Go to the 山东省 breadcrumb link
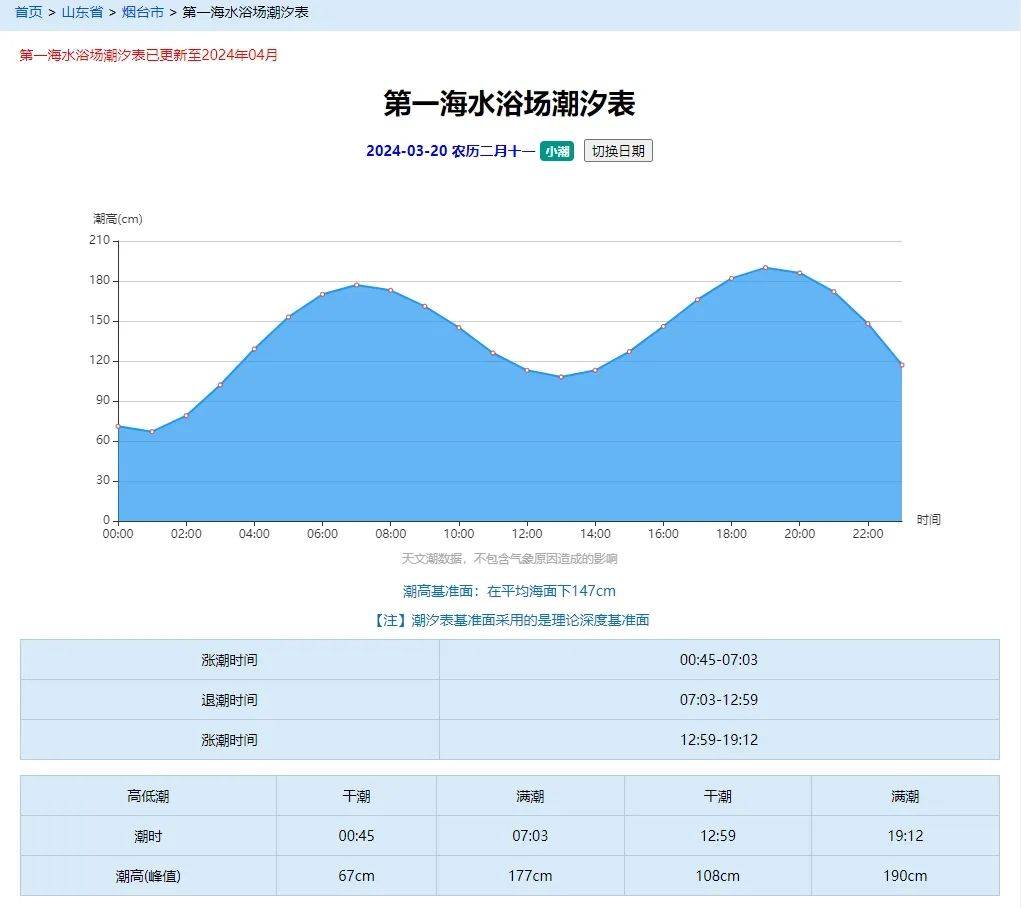This screenshot has height=908, width=1021. [82, 13]
